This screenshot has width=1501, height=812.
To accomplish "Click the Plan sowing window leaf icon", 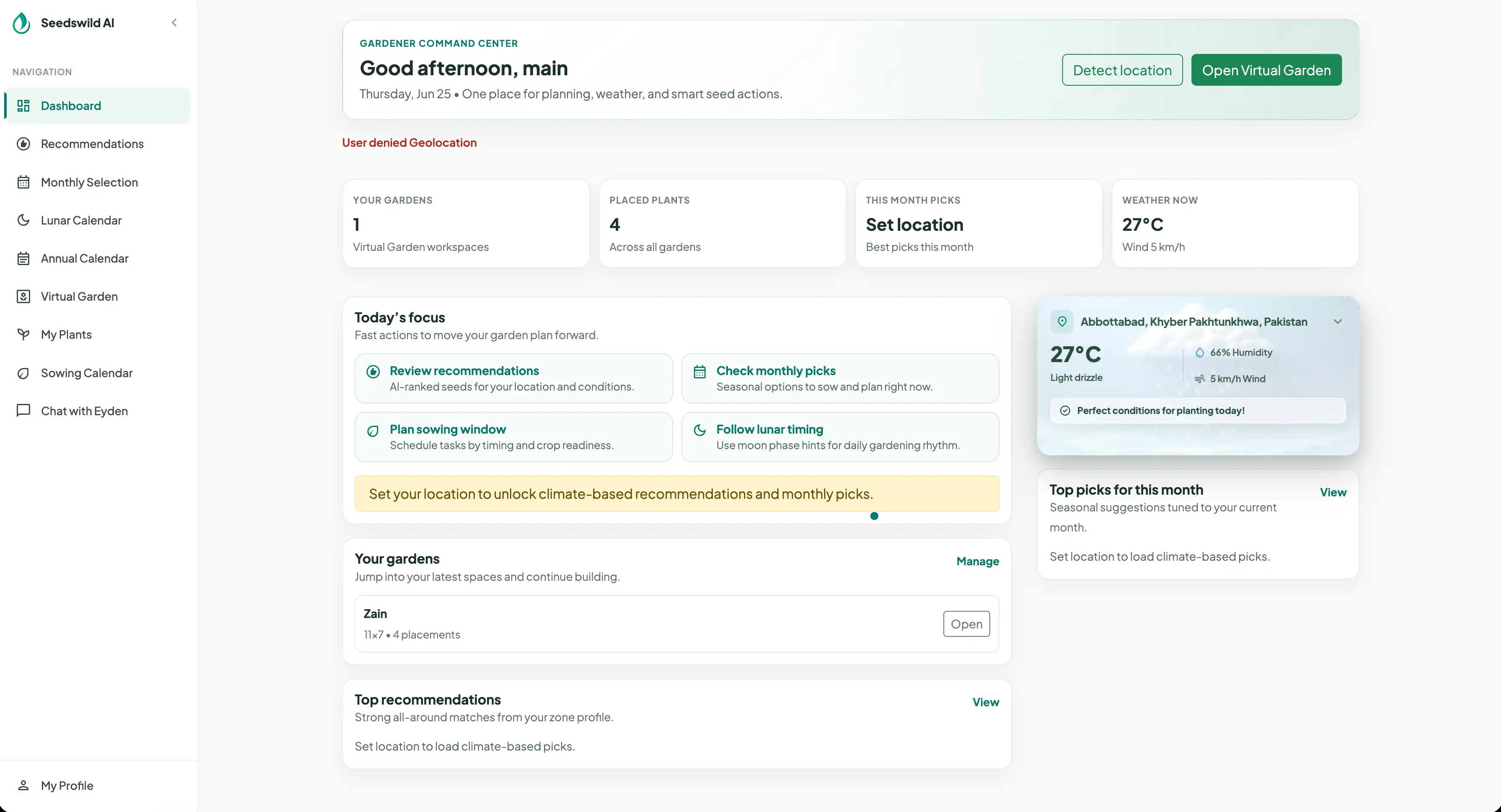I will [x=373, y=431].
